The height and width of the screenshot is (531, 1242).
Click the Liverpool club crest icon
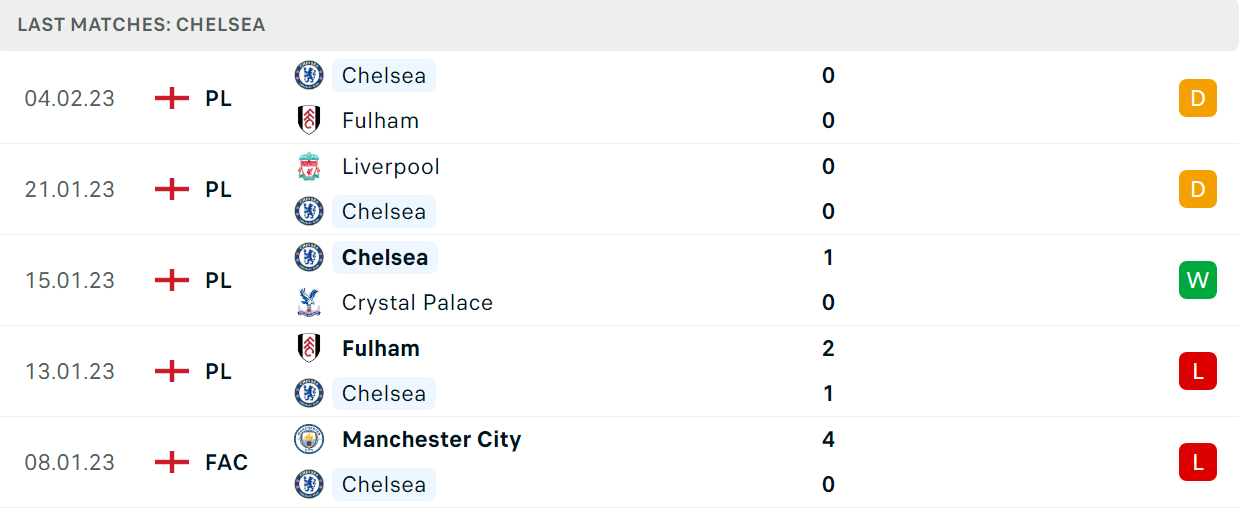coord(309,167)
